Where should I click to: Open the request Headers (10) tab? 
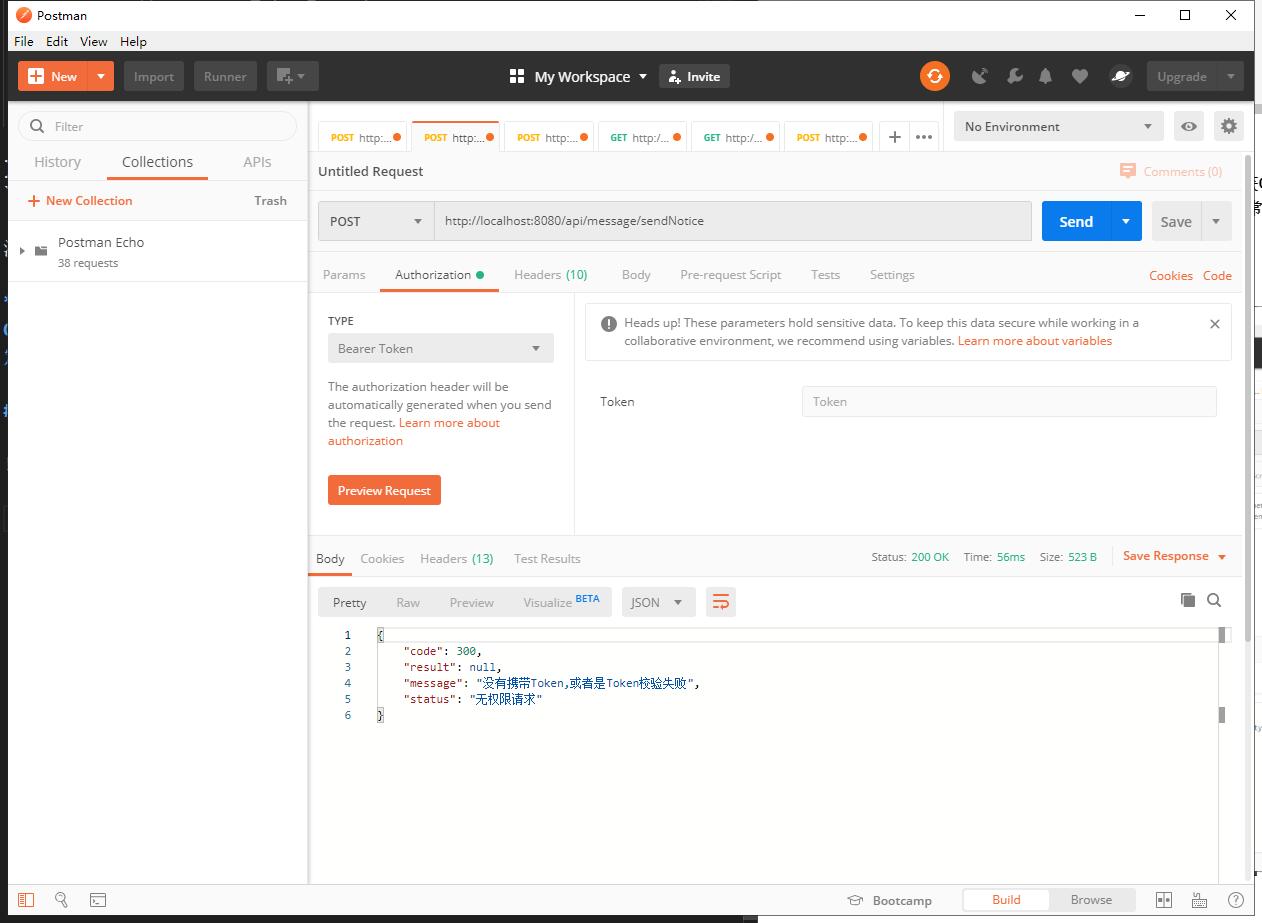coord(551,275)
